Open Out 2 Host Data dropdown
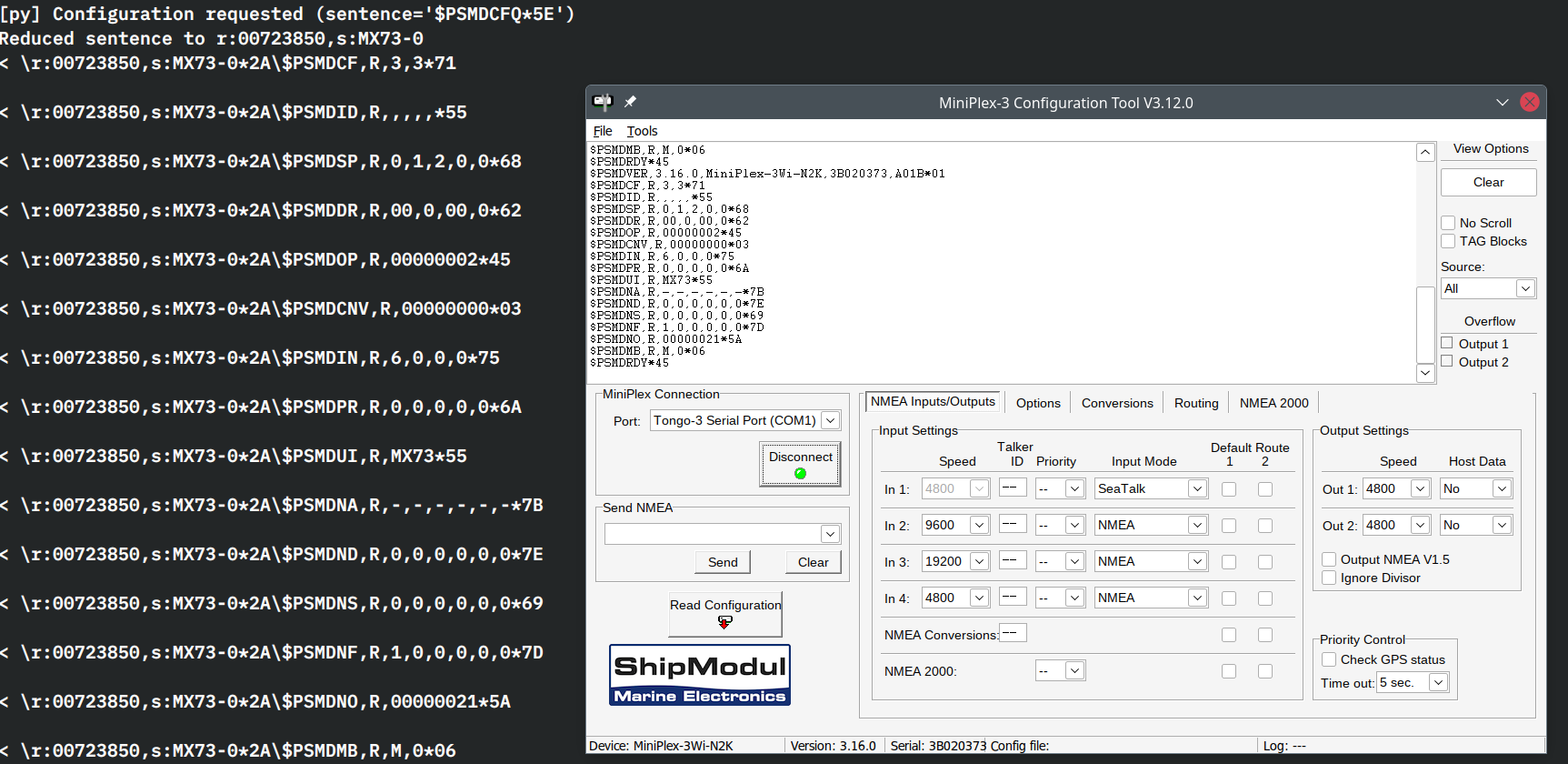The height and width of the screenshot is (764, 1568). coord(1476,525)
